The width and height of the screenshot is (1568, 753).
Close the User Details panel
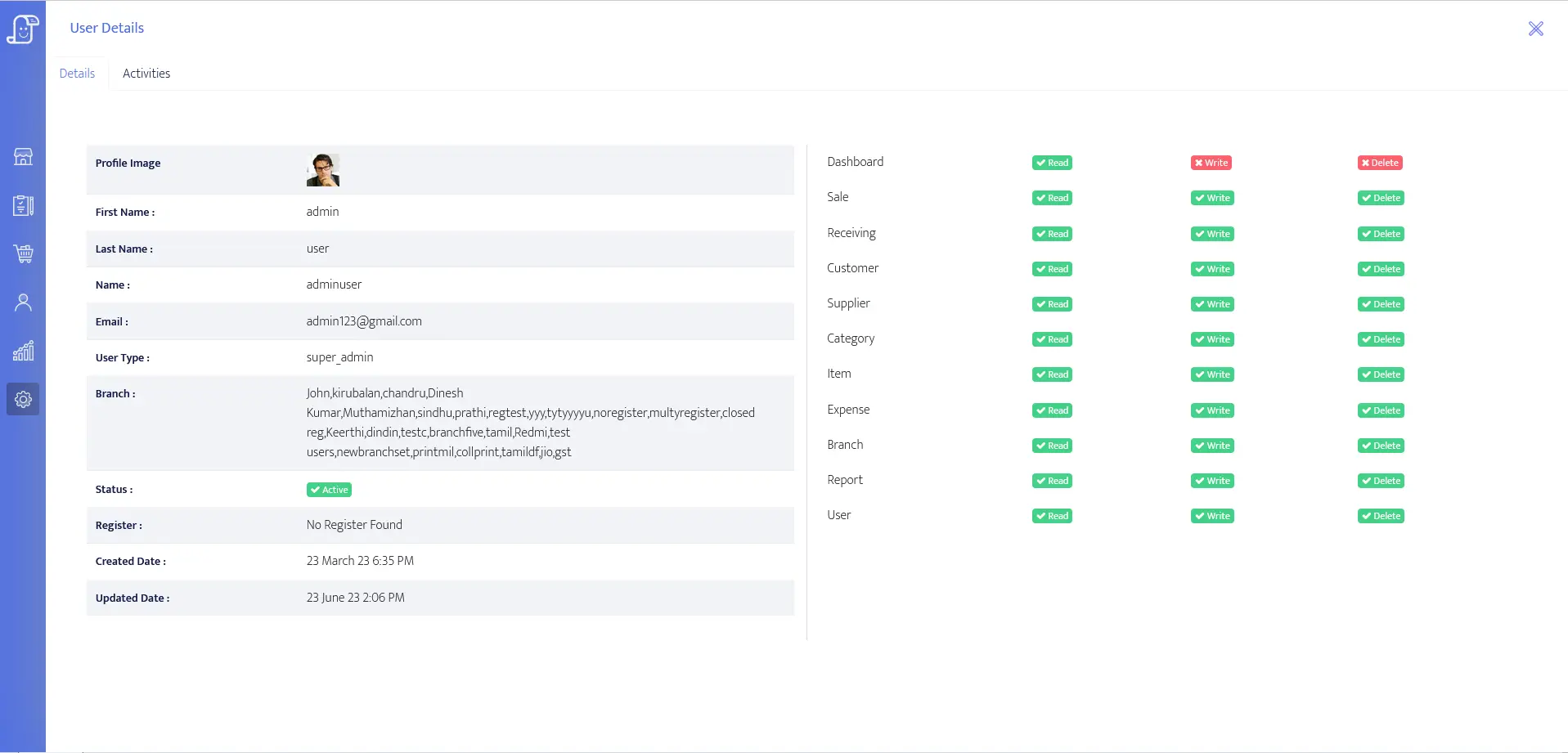tap(1535, 29)
